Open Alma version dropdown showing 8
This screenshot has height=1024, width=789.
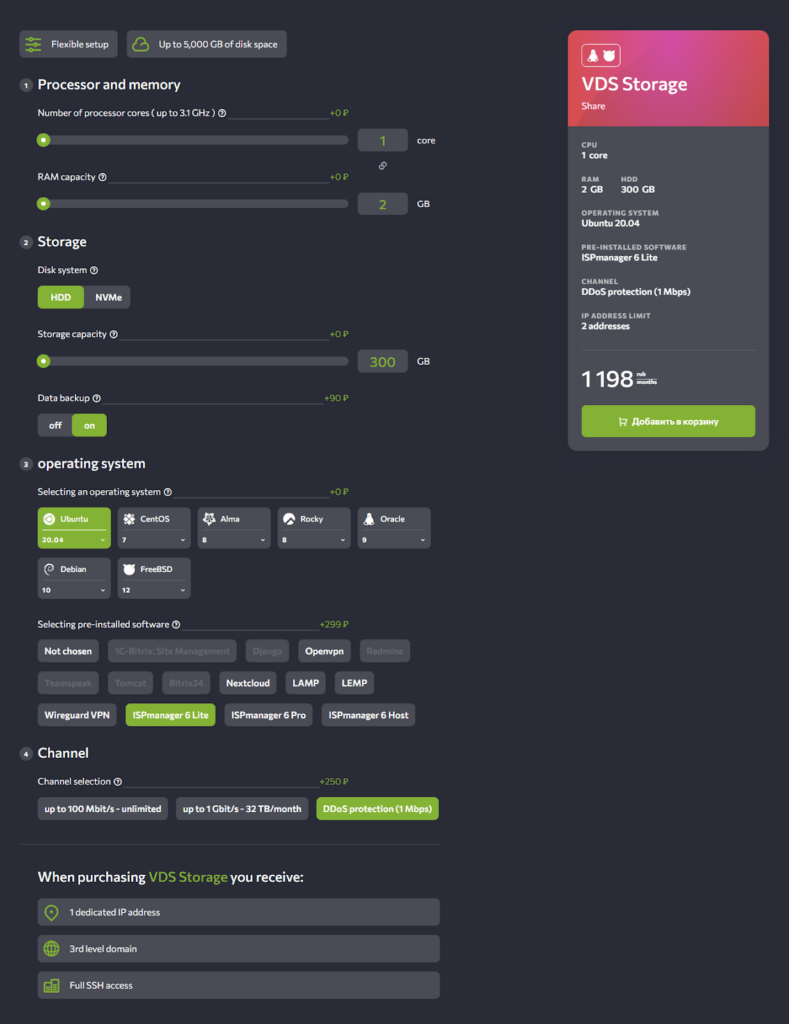pyautogui.click(x=234, y=540)
